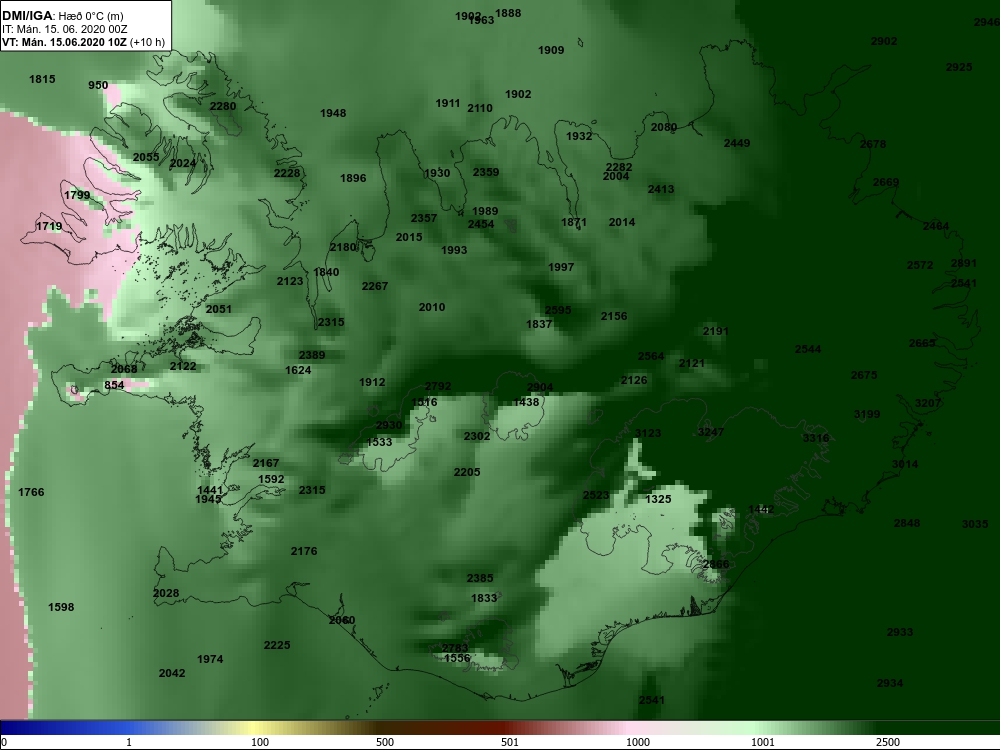
Task: Pick the value 2413 on the map
Action: tap(661, 189)
